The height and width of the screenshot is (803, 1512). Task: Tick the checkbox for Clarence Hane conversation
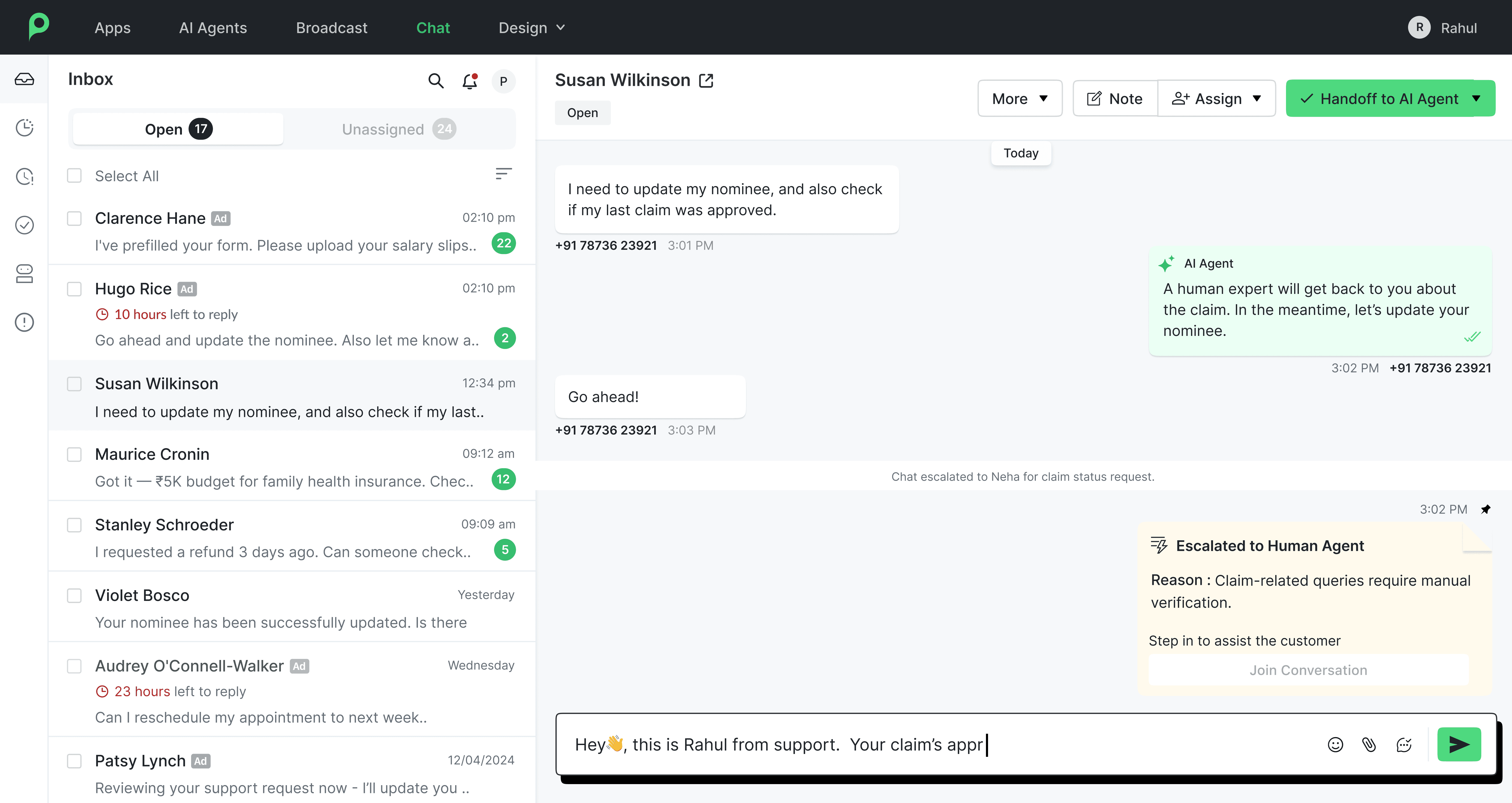[x=74, y=218]
